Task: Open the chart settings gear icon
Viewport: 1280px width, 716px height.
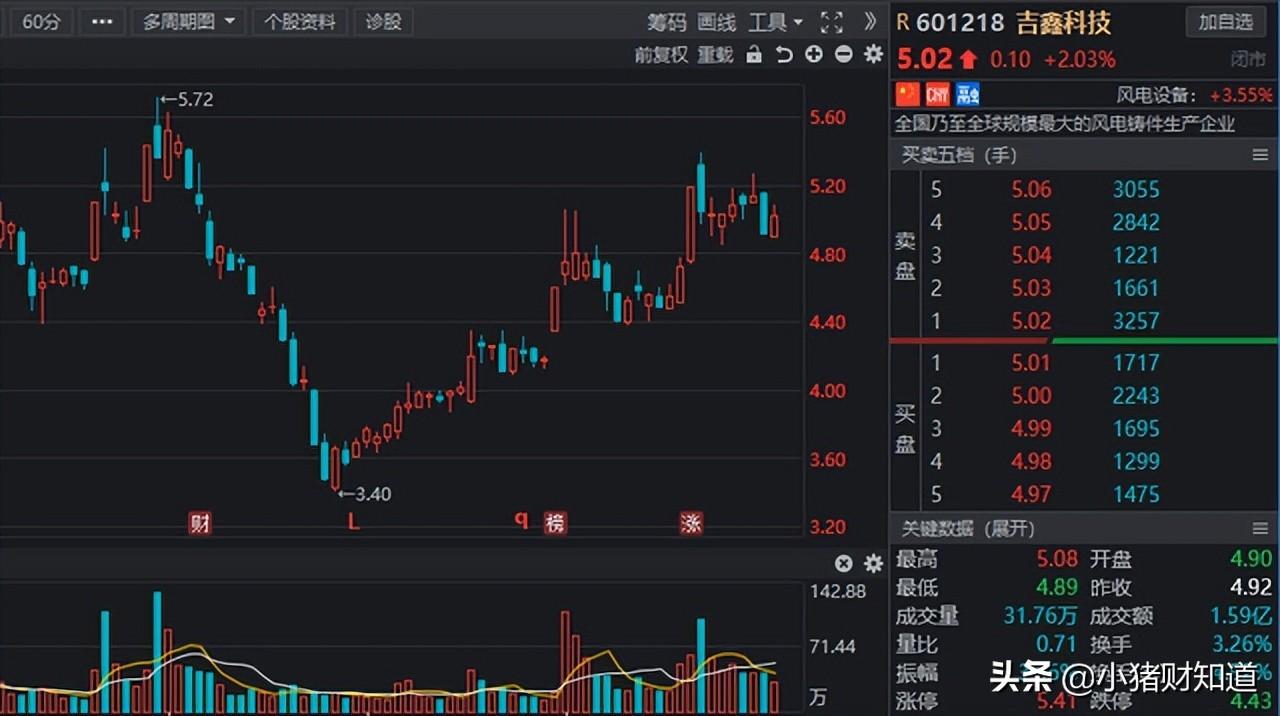Action: (x=872, y=55)
